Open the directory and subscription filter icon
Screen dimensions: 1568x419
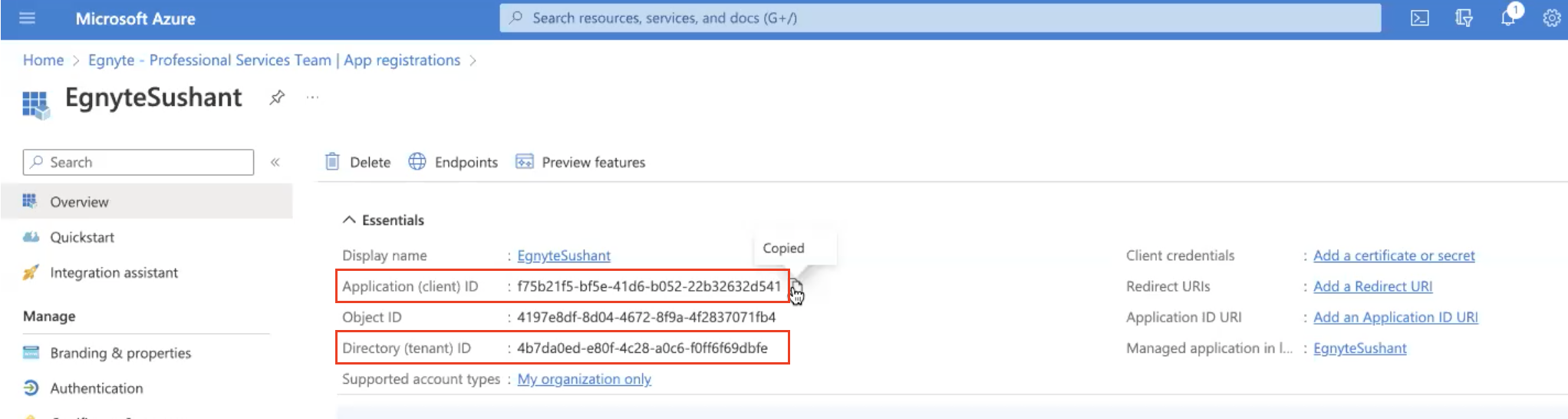1464,18
